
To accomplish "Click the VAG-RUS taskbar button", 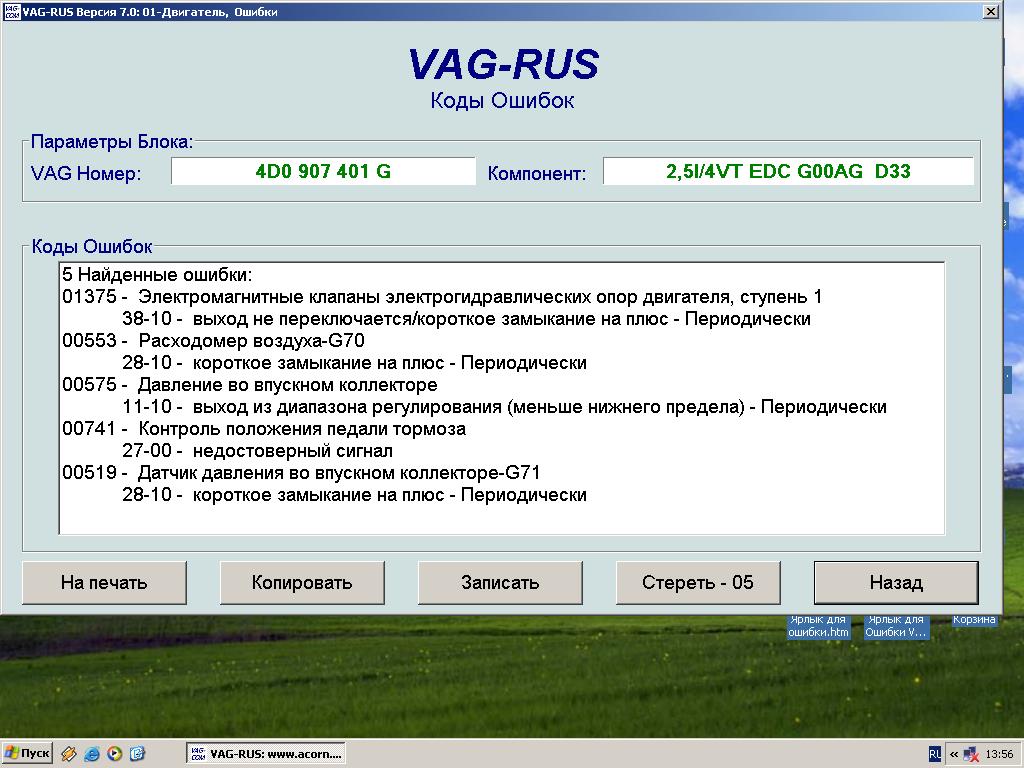I will pyautogui.click(x=266, y=753).
